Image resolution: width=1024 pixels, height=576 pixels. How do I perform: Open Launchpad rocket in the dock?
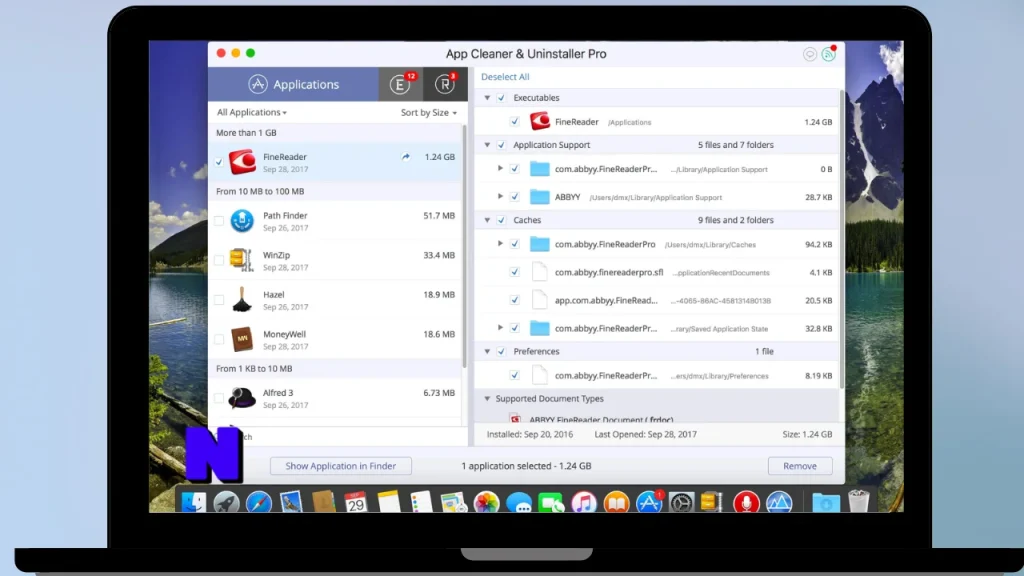[x=226, y=503]
